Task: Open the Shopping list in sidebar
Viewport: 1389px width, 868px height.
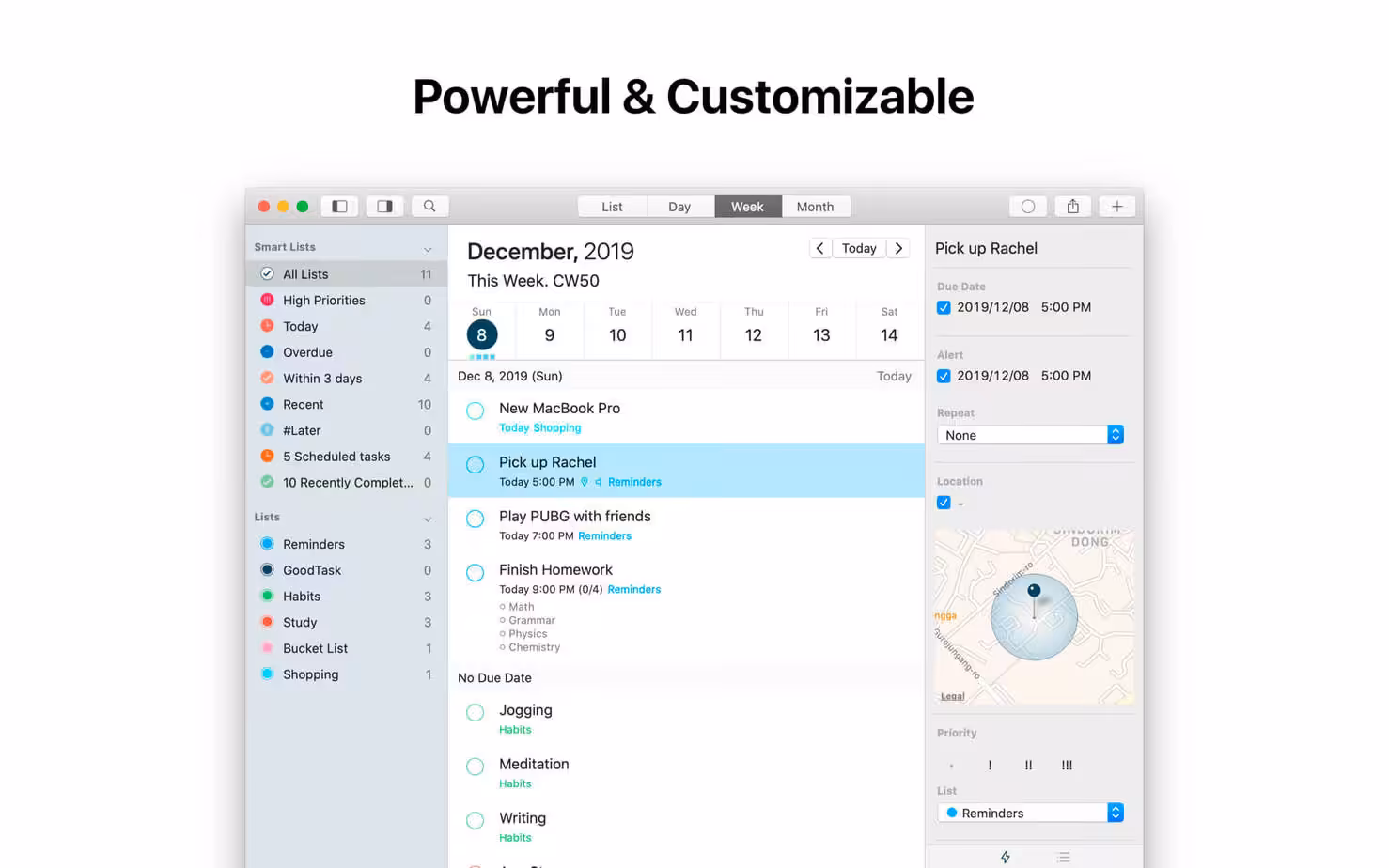Action: coord(346,674)
